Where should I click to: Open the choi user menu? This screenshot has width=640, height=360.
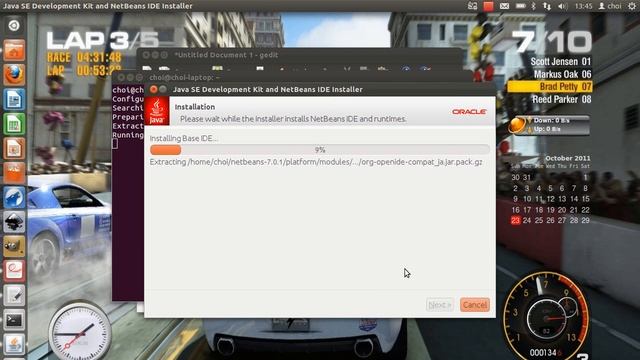(x=610, y=6)
